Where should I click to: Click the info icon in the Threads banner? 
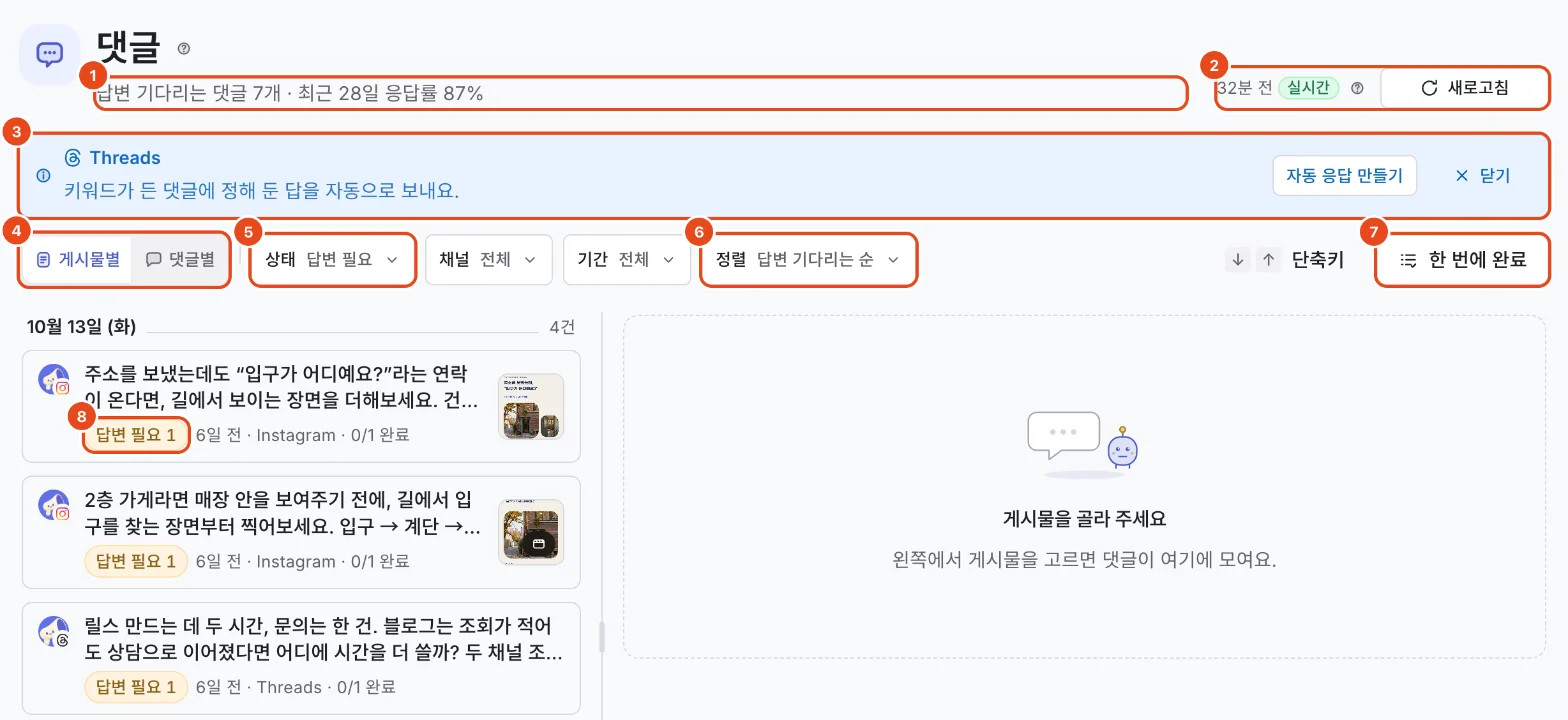click(x=43, y=175)
